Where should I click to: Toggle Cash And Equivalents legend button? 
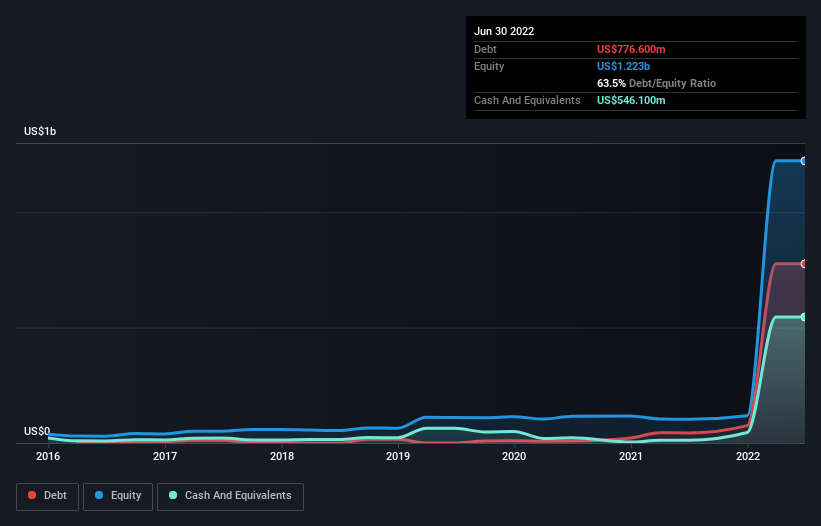tap(230, 496)
